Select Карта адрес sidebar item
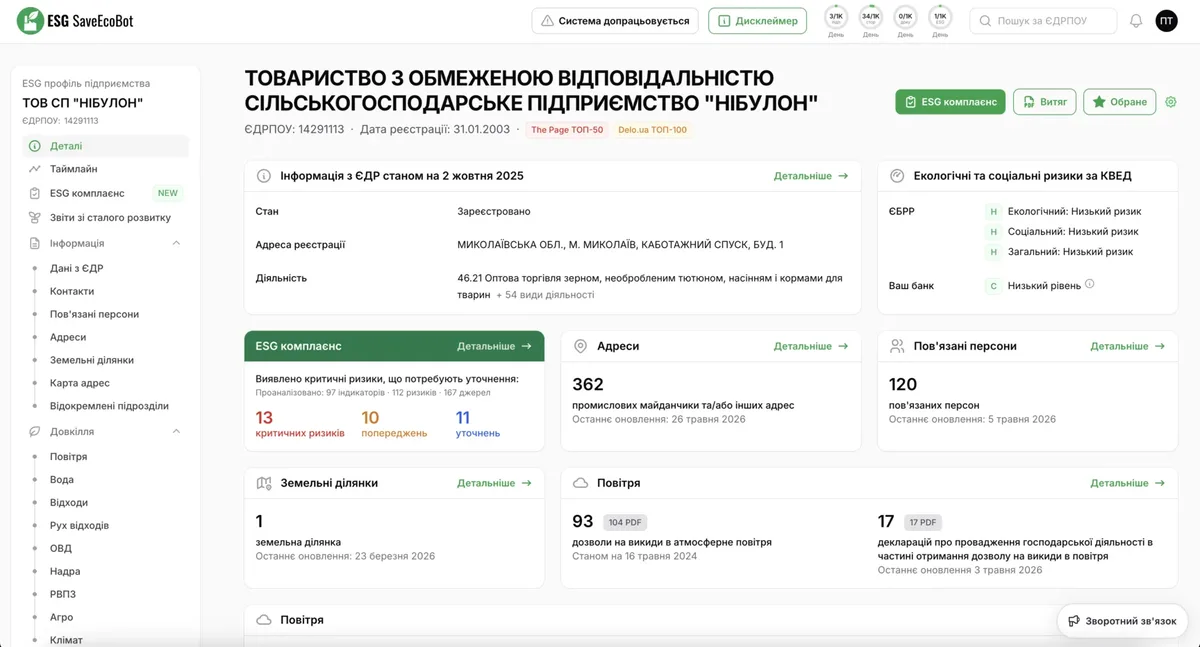The image size is (1200, 647). [80, 383]
